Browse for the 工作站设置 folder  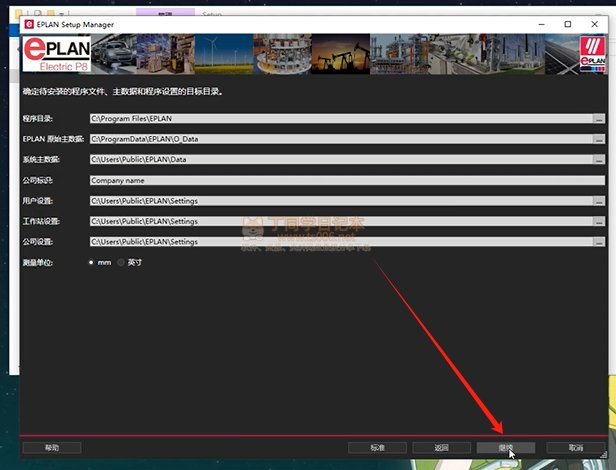click(599, 221)
